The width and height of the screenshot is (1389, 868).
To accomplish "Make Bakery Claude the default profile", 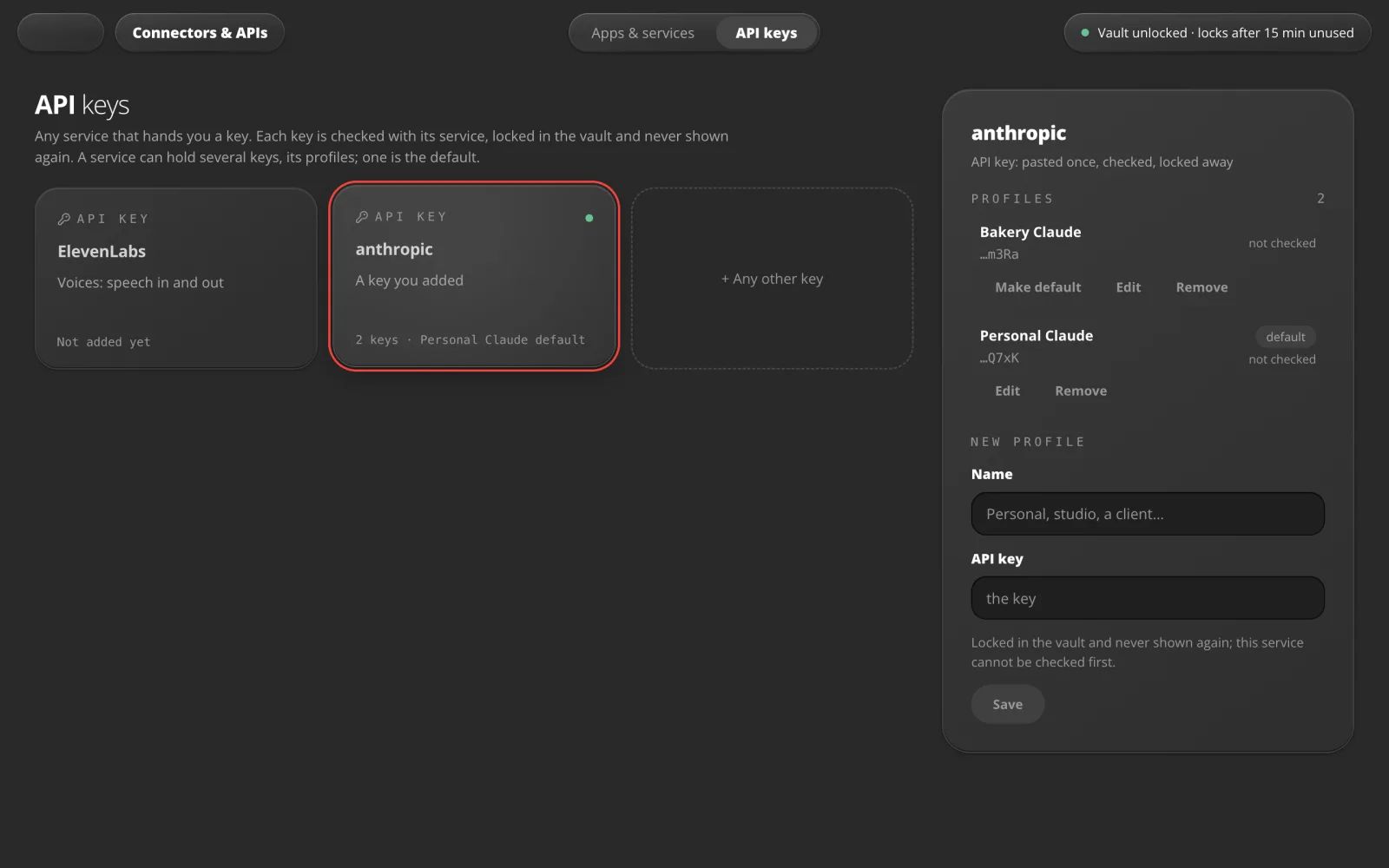I will [1037, 287].
